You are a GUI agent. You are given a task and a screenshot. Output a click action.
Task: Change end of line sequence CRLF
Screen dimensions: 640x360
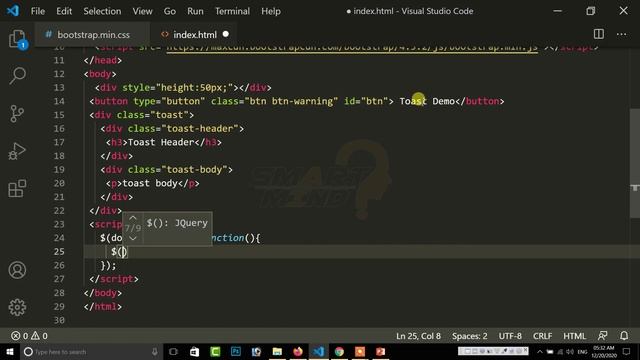(542, 336)
